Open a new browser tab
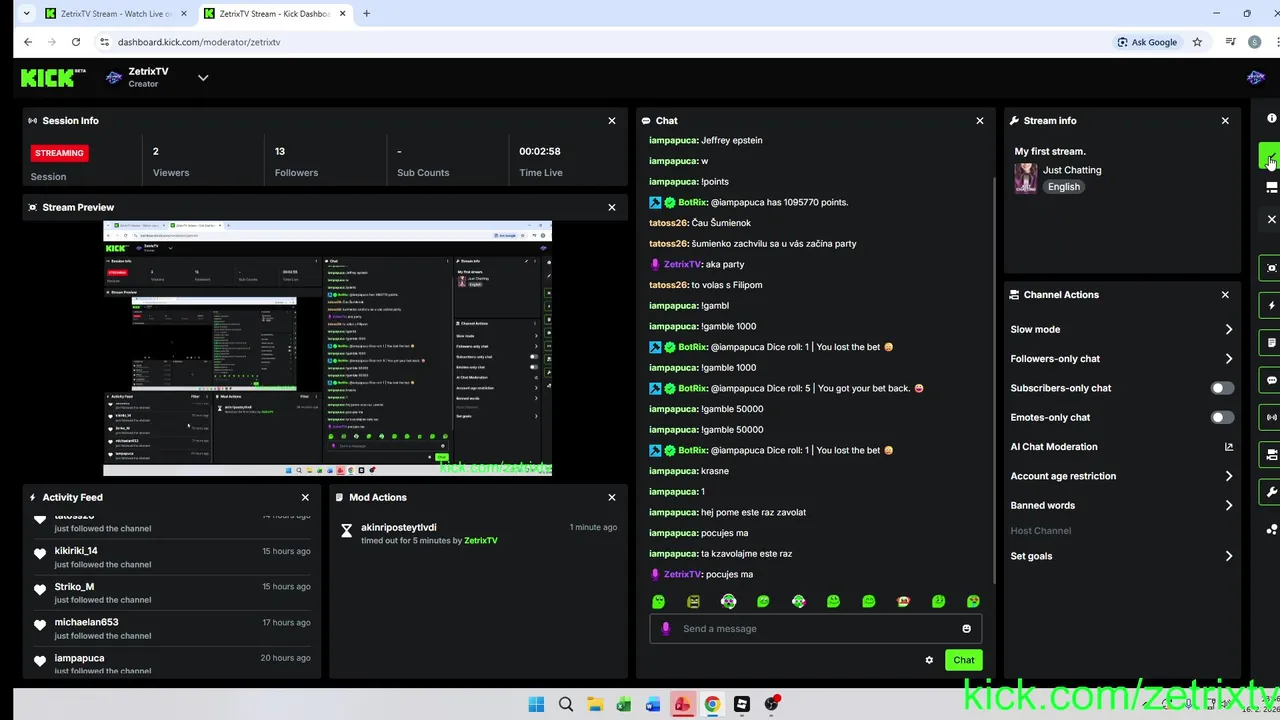The image size is (1280, 720). [x=366, y=13]
